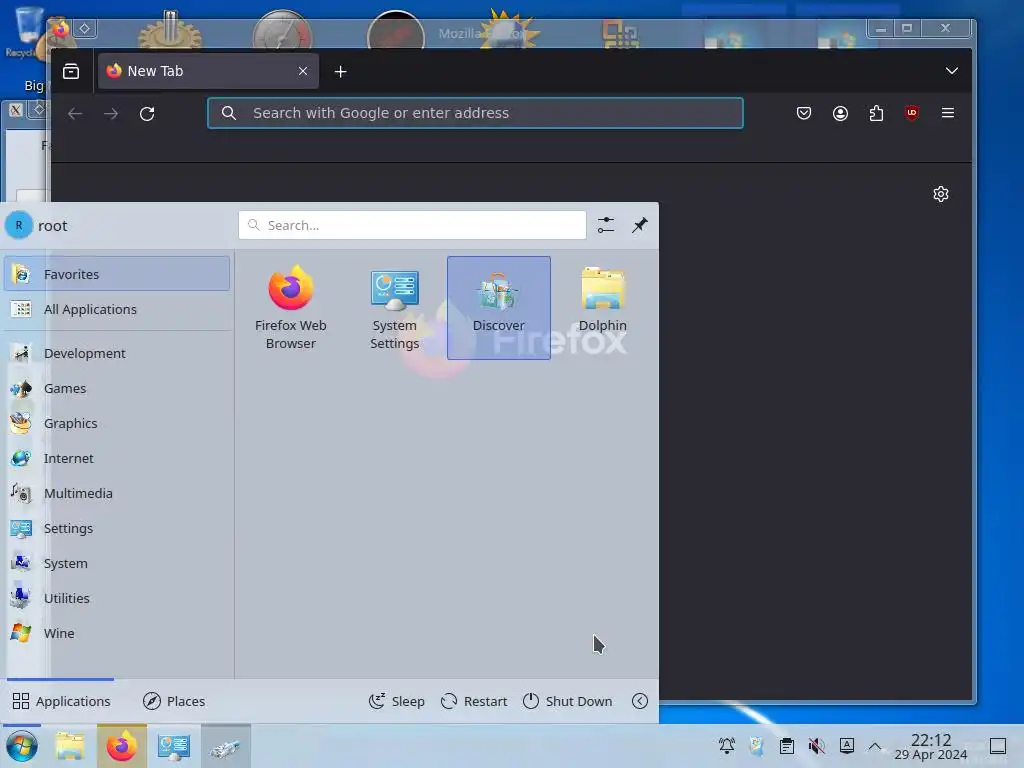
Task: Open uBlock Origin extension icon
Action: coord(912,113)
